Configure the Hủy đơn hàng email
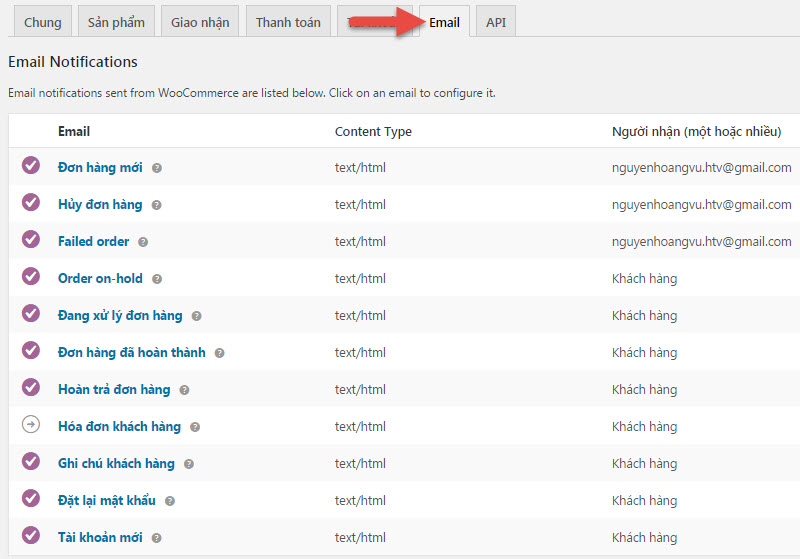This screenshot has width=800, height=559. [100, 205]
